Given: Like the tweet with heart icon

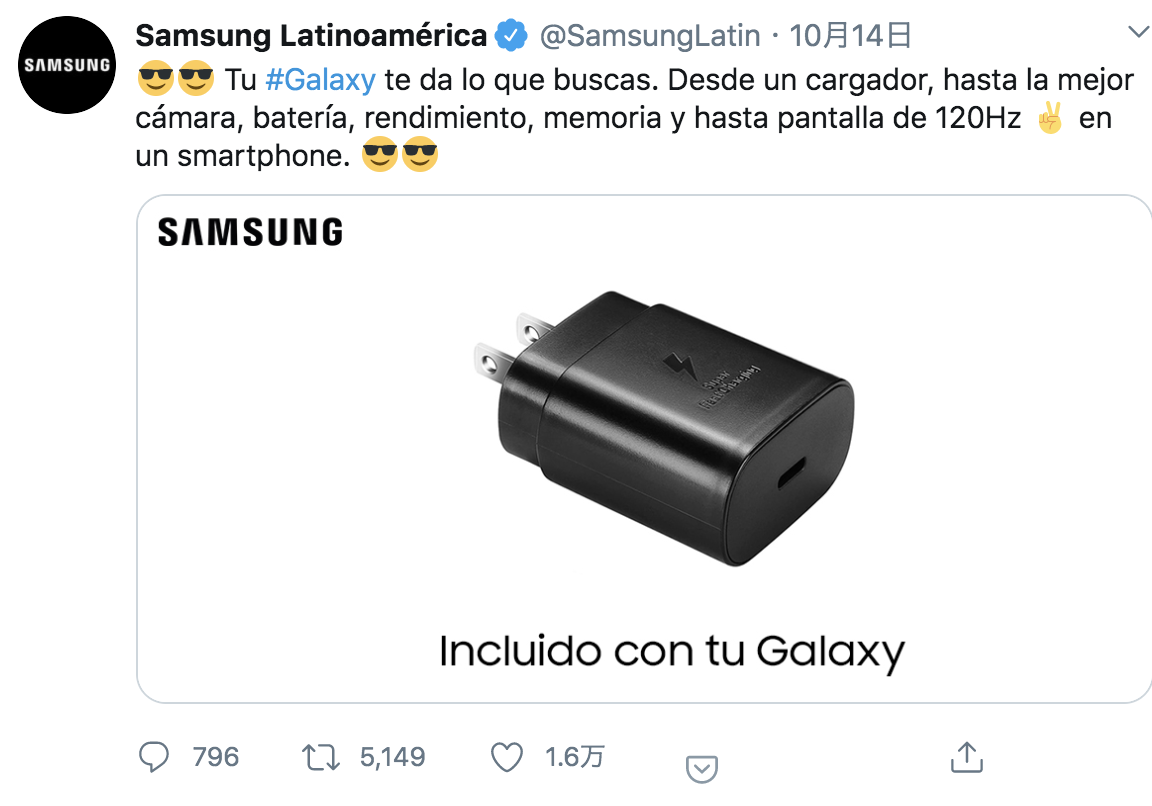Looking at the screenshot, I should (x=506, y=757).
